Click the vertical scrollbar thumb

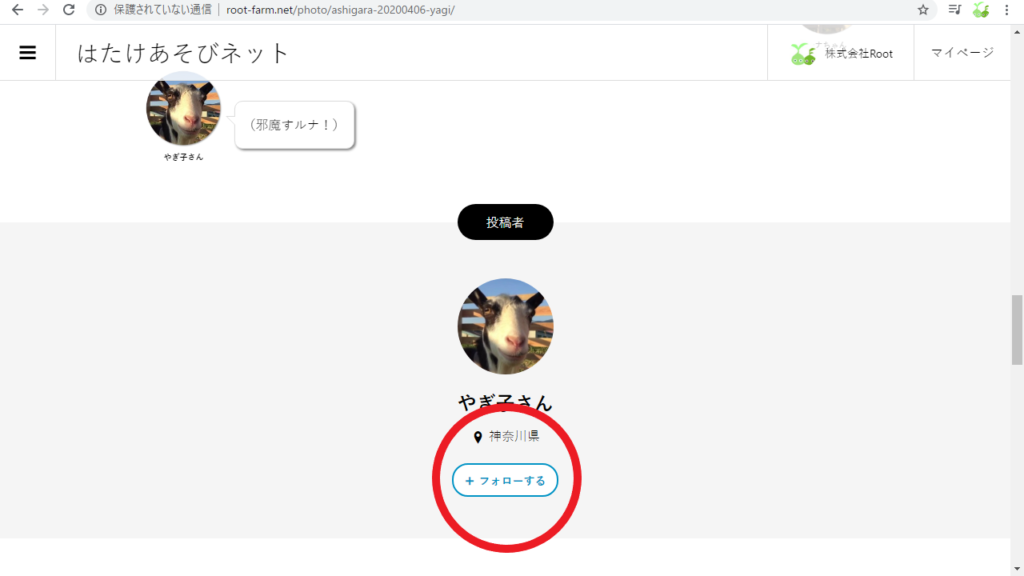[x=1017, y=330]
